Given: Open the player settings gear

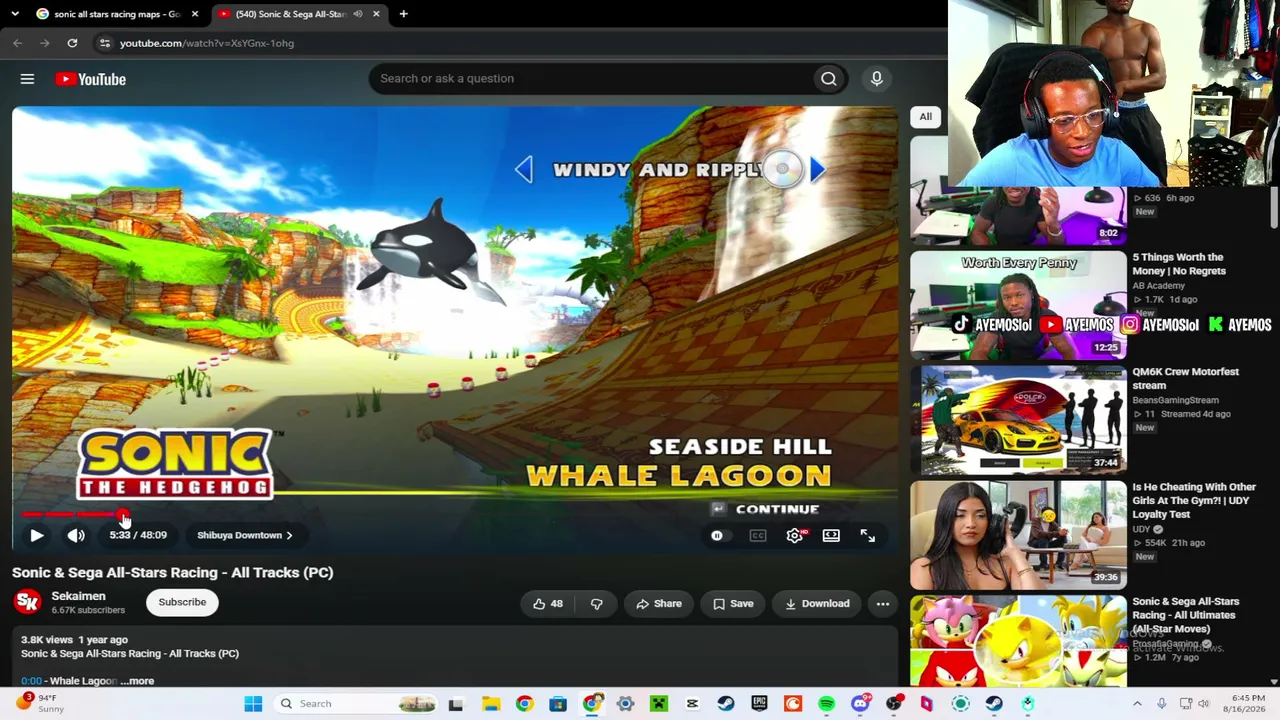Looking at the screenshot, I should [x=794, y=535].
